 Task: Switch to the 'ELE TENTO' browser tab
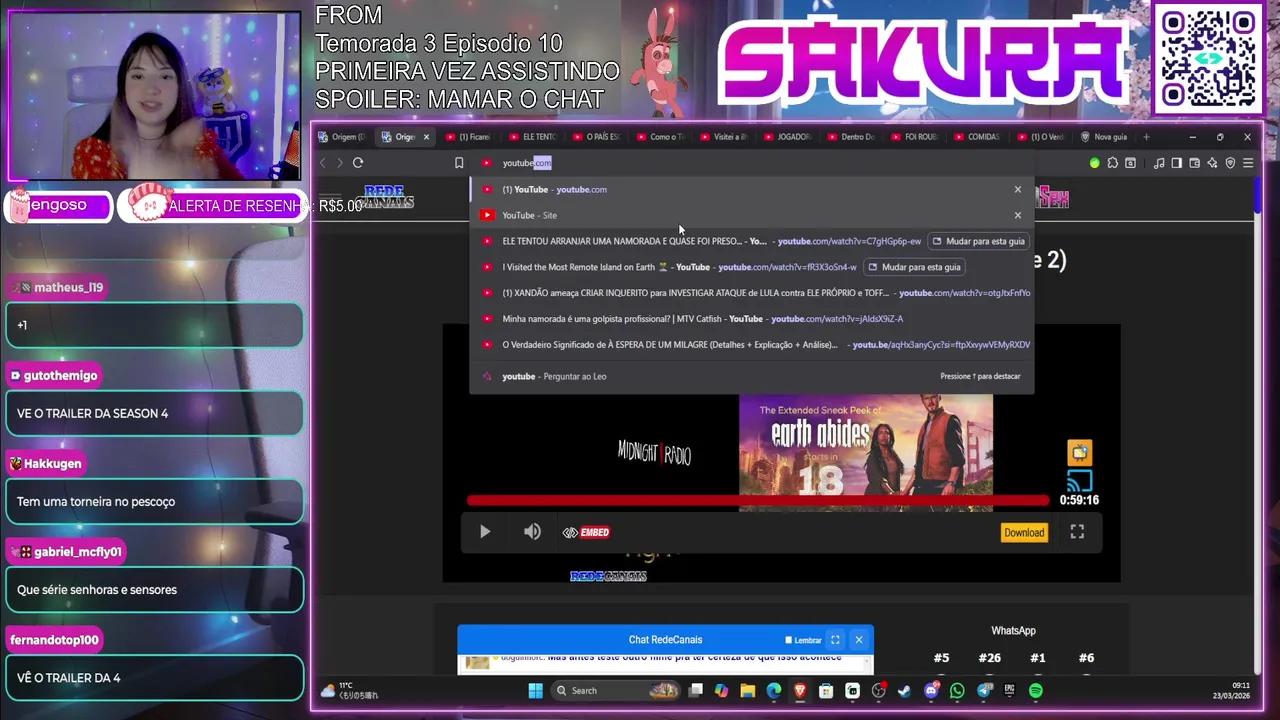click(x=532, y=137)
